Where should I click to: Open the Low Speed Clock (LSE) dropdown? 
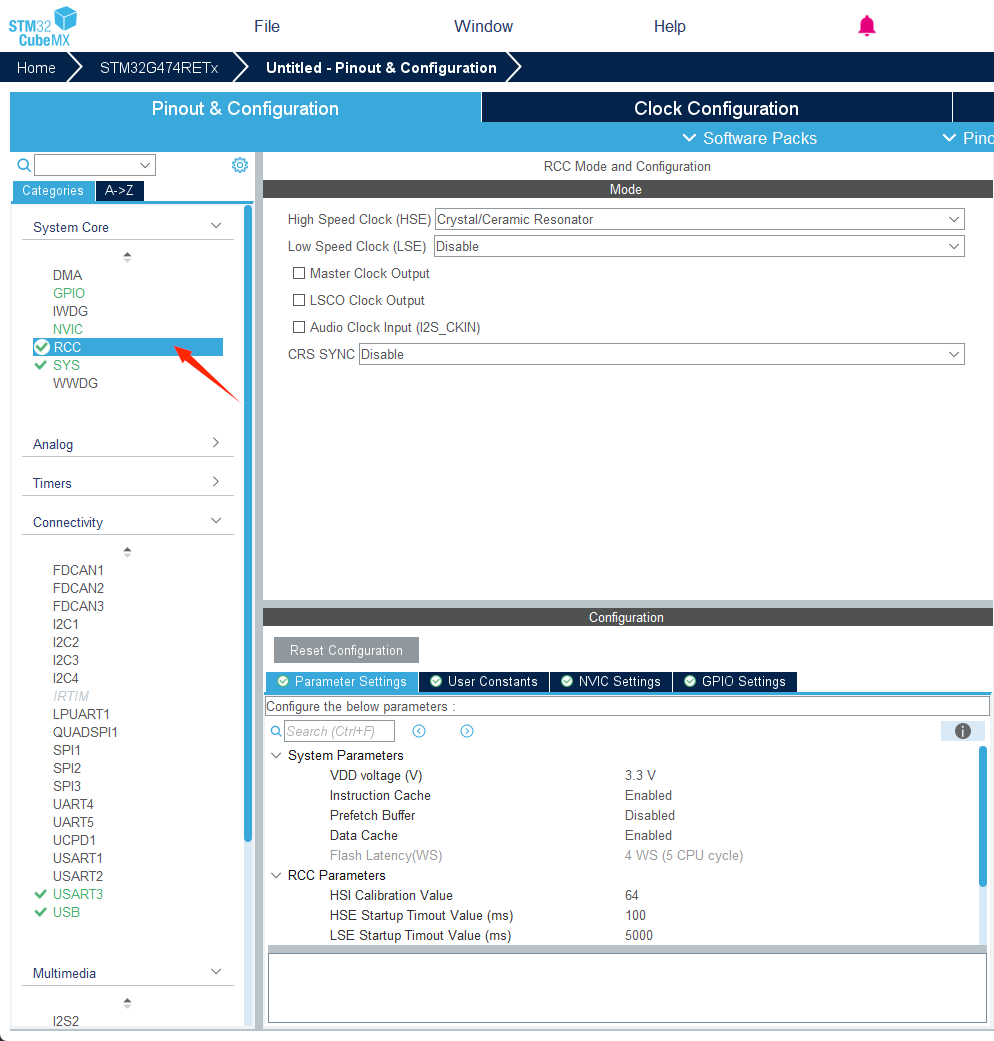point(699,246)
